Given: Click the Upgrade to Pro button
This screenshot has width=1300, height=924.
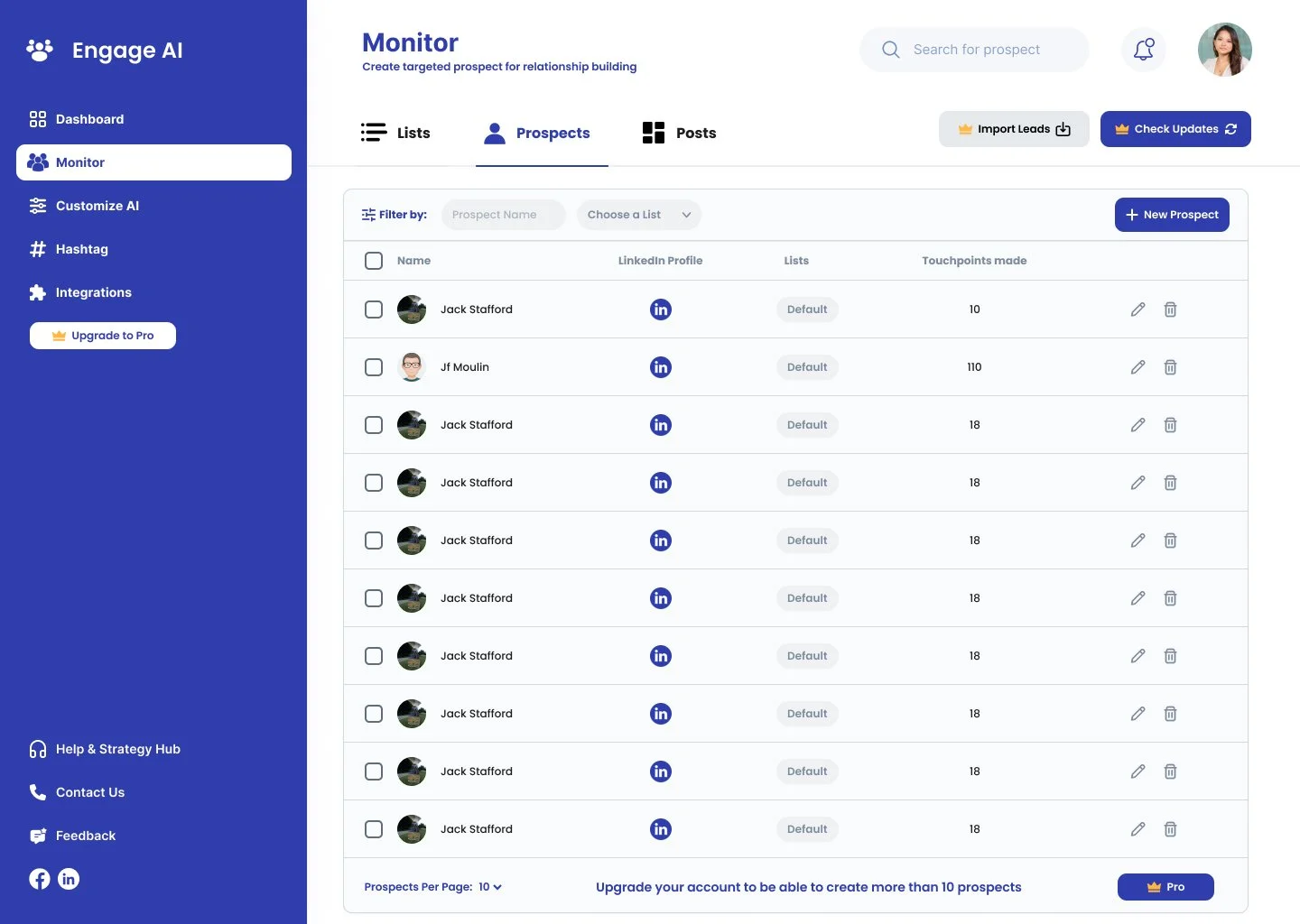Looking at the screenshot, I should 103,336.
